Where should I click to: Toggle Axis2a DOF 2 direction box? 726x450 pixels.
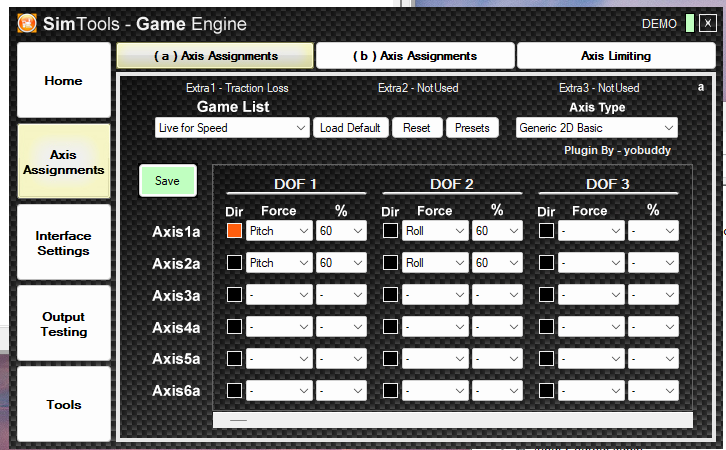click(x=390, y=262)
